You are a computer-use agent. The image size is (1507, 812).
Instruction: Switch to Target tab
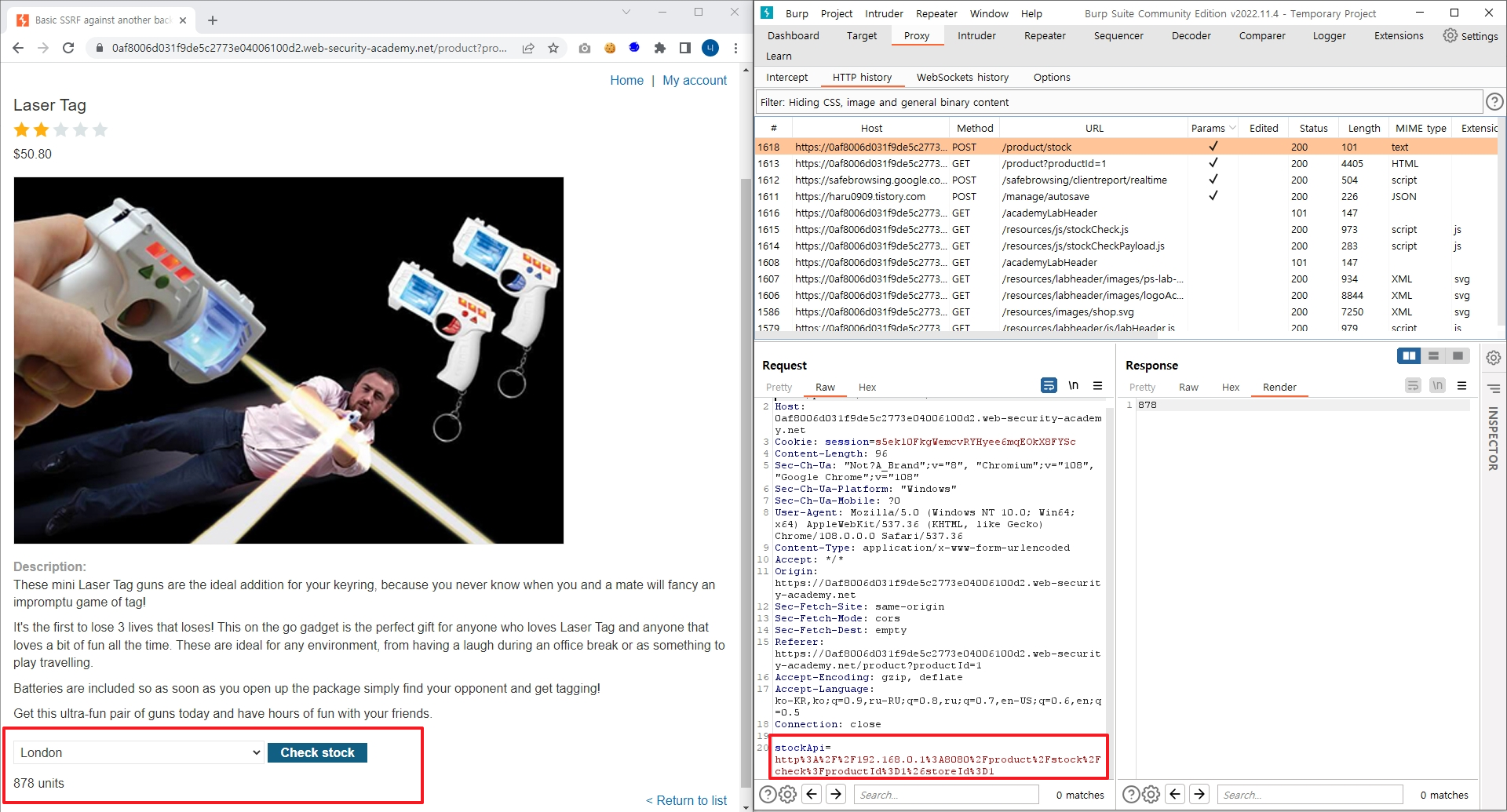[x=862, y=35]
